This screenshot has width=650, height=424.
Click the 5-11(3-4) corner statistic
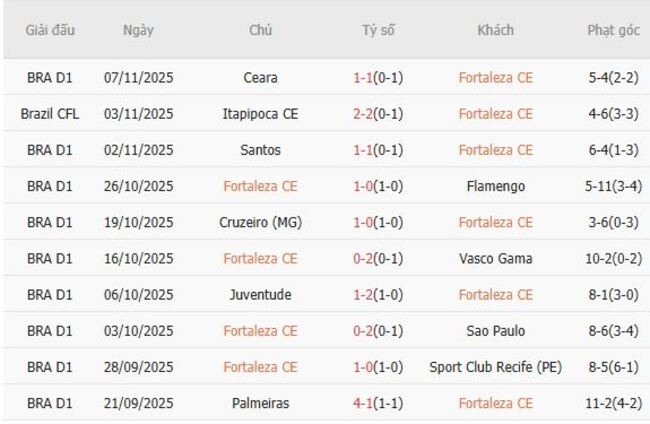click(x=613, y=186)
